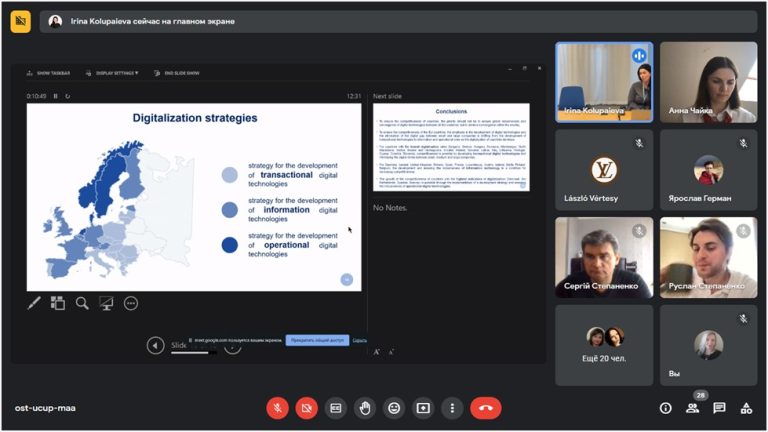Open the Present now screen-share button
Image resolution: width=768 pixels, height=432 pixels.
[423, 408]
